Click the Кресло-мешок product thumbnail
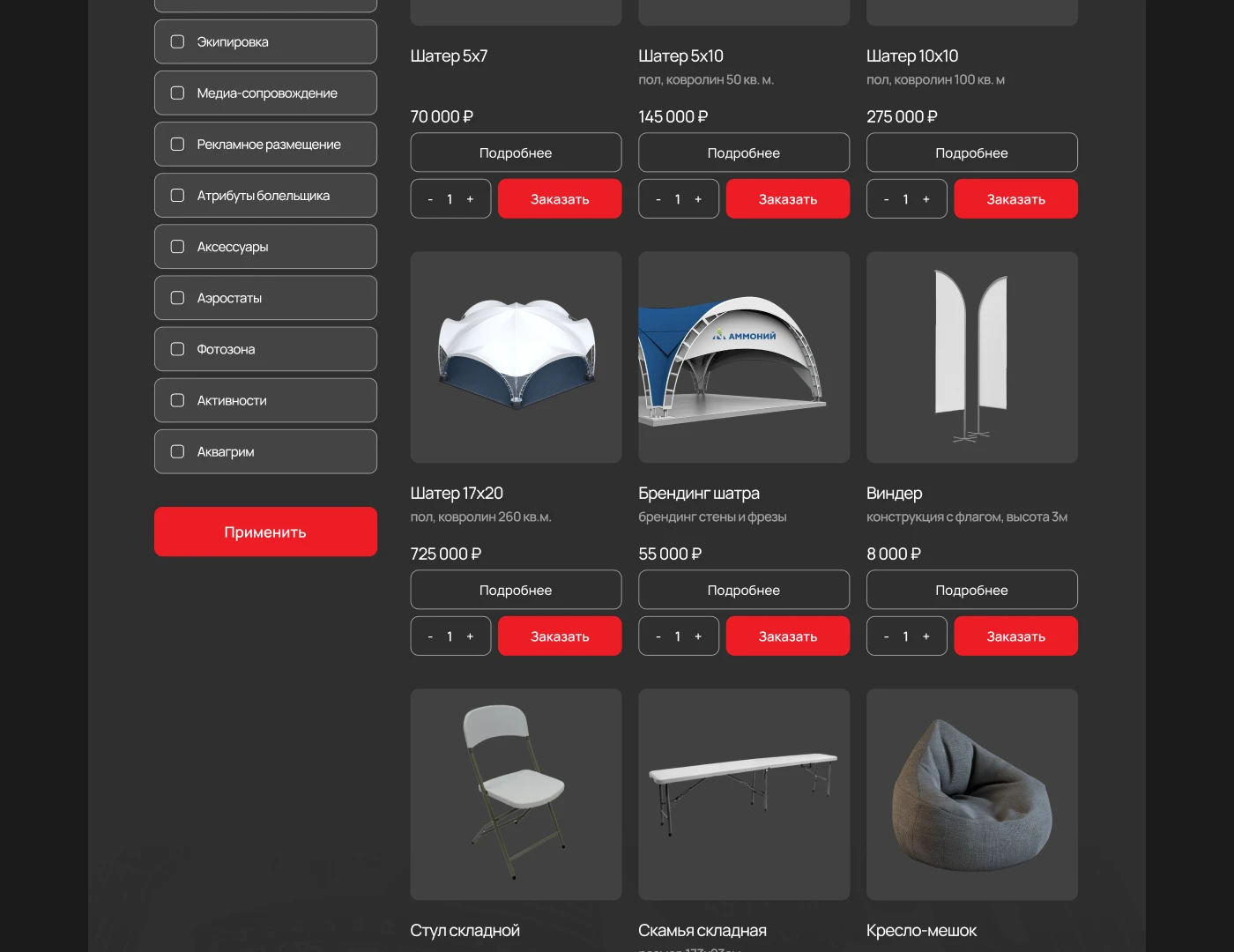Screen dimensions: 1234x952 pos(971,794)
